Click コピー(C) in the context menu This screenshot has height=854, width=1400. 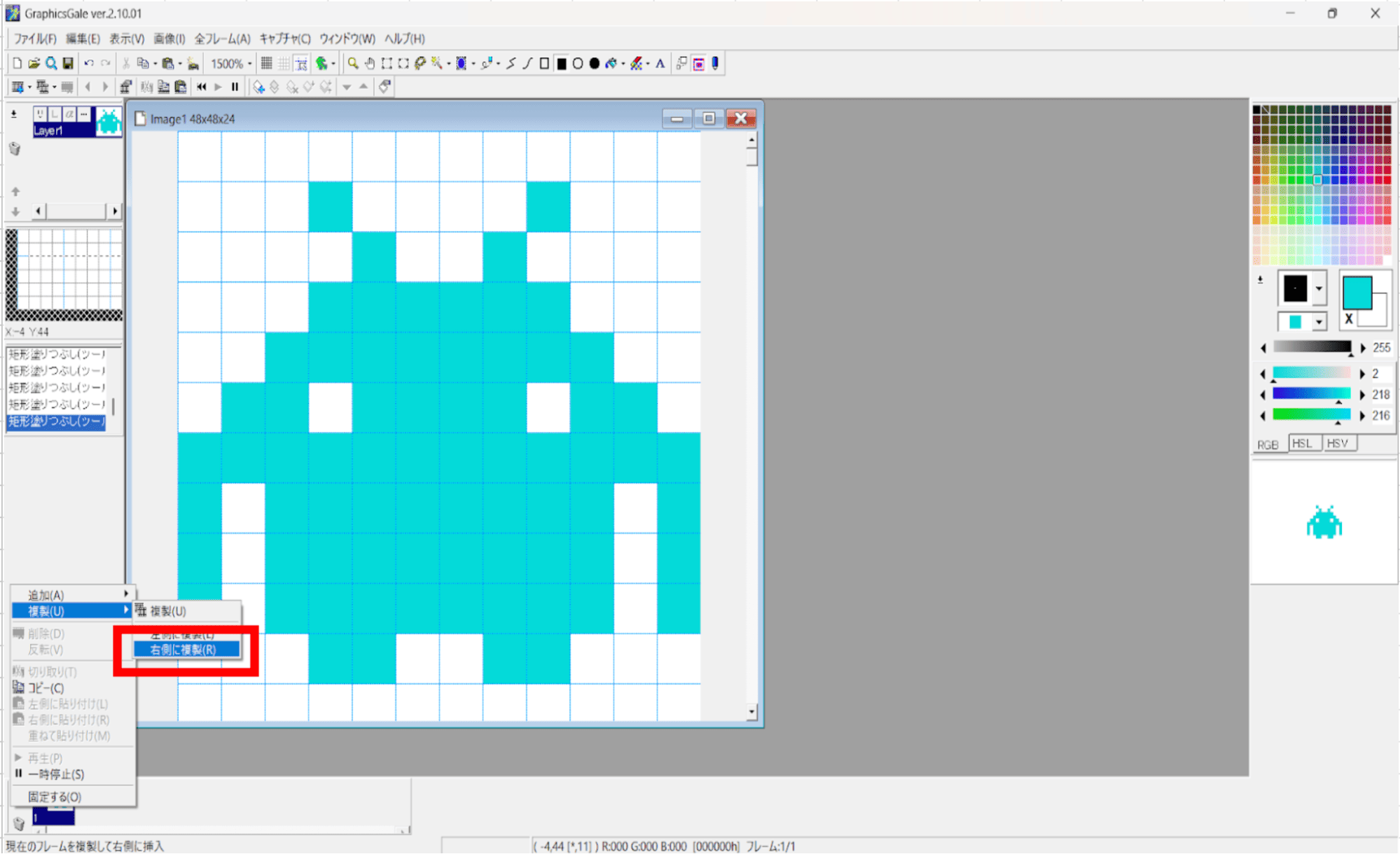point(44,688)
